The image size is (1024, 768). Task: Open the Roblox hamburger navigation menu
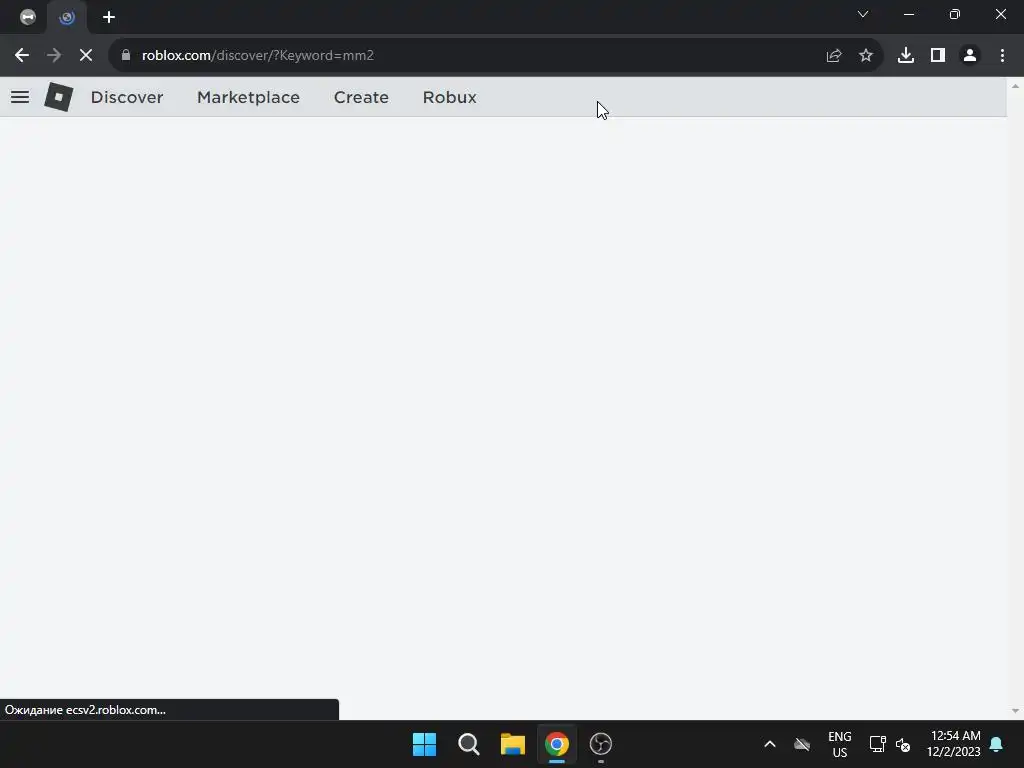point(20,97)
